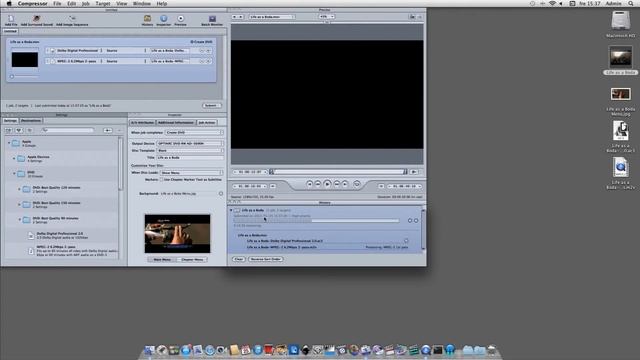Open the Disc Template dropdown
Screen dimensions: 640x360
(x=190, y=151)
